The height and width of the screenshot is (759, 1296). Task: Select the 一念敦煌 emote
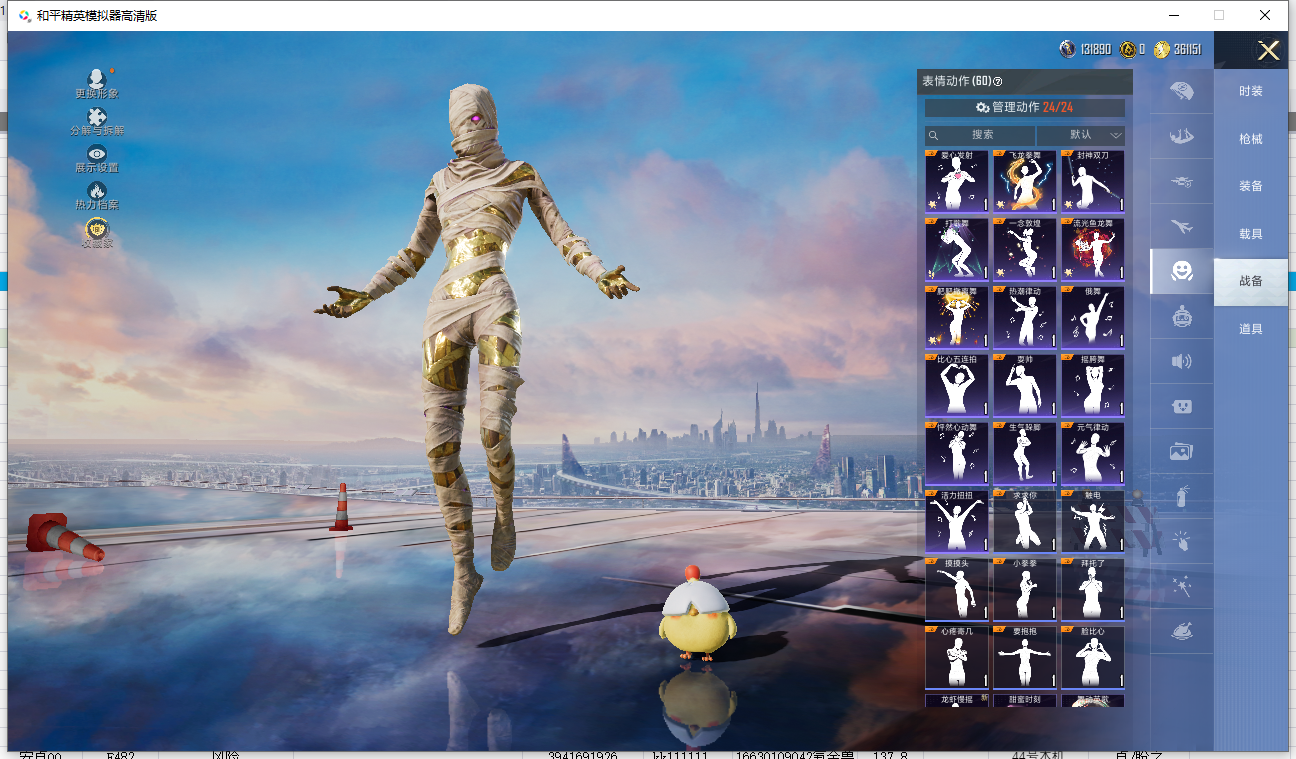[1025, 249]
